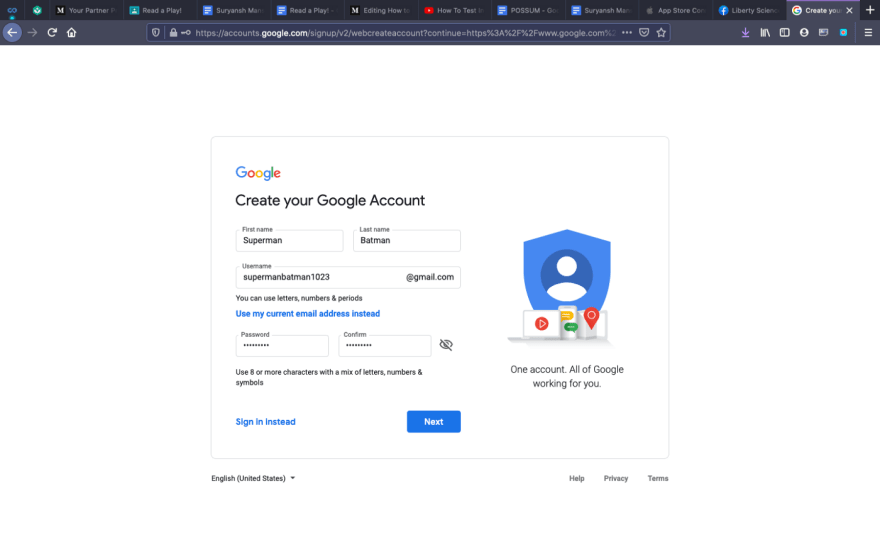Click the Google logo
The width and height of the screenshot is (880, 550).
[258, 173]
